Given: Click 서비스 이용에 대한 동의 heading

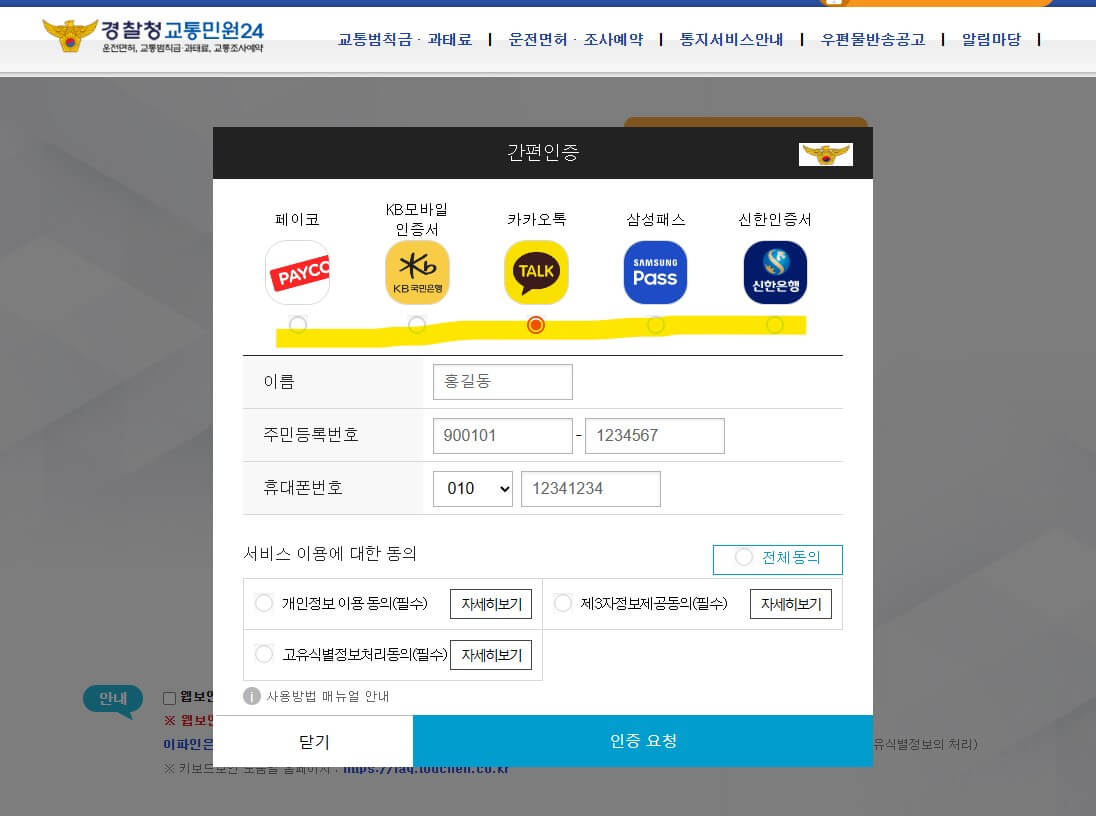Looking at the screenshot, I should tap(330, 554).
